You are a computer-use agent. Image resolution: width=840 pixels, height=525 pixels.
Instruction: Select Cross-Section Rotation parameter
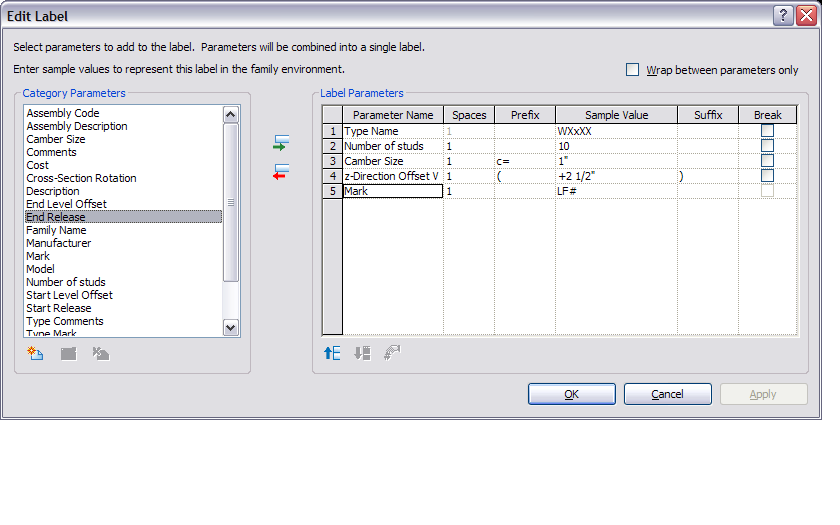click(x=123, y=178)
